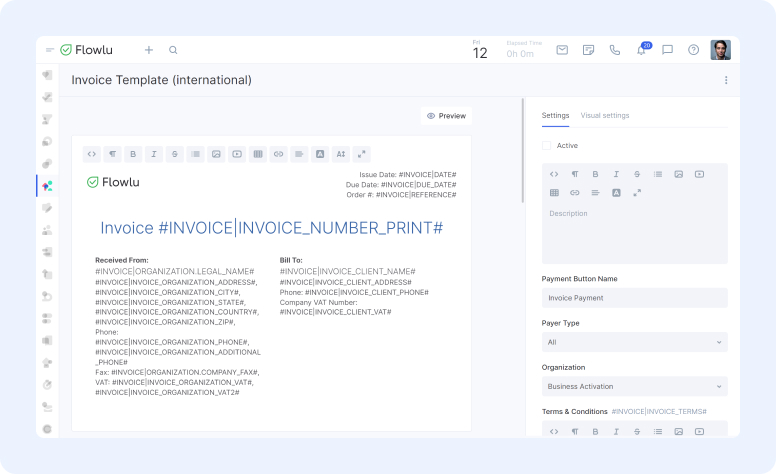This screenshot has height=474, width=776.
Task: Open text color in Description editor toolbar
Action: pyautogui.click(x=616, y=193)
